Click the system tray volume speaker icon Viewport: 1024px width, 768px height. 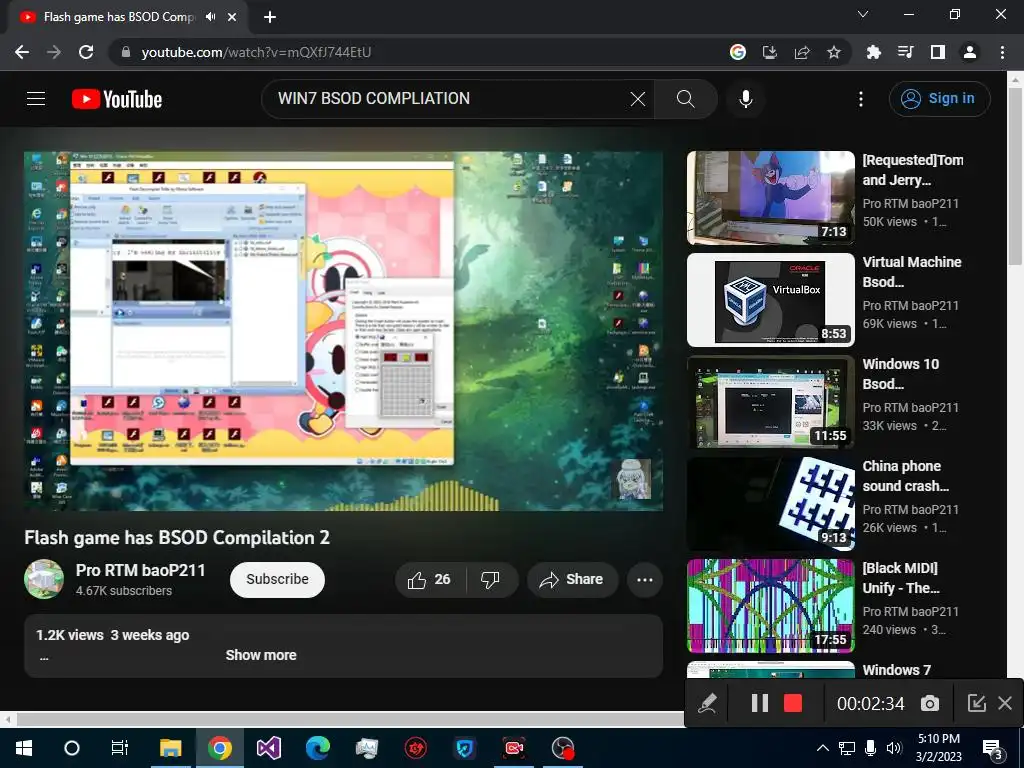click(894, 748)
